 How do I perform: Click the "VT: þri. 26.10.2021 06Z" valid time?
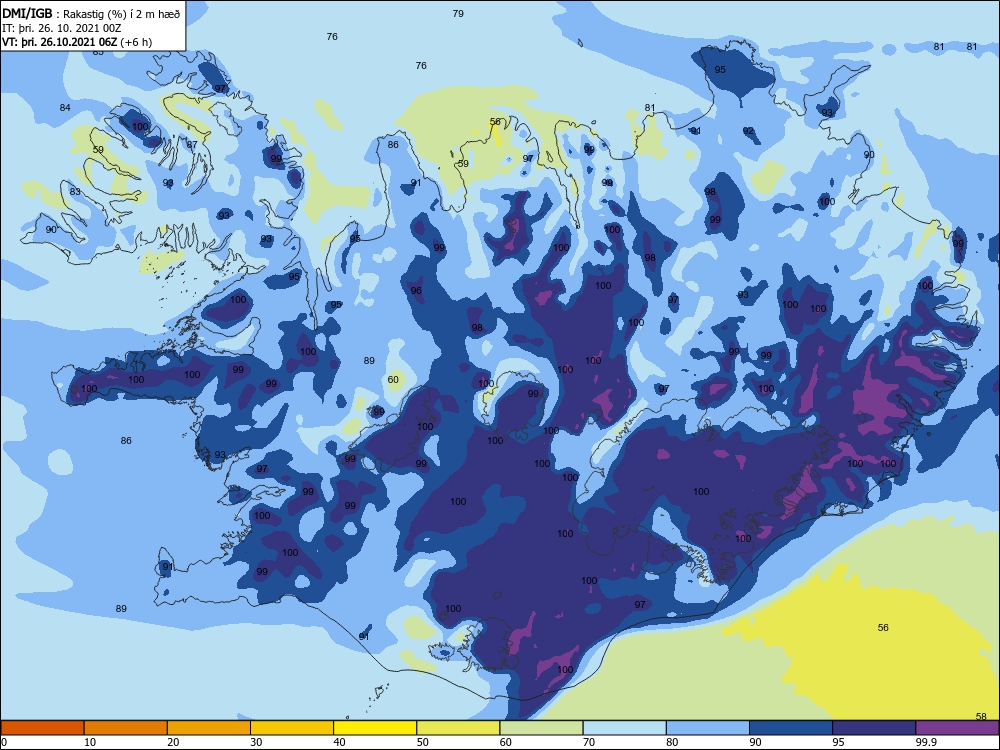click(x=60, y=42)
